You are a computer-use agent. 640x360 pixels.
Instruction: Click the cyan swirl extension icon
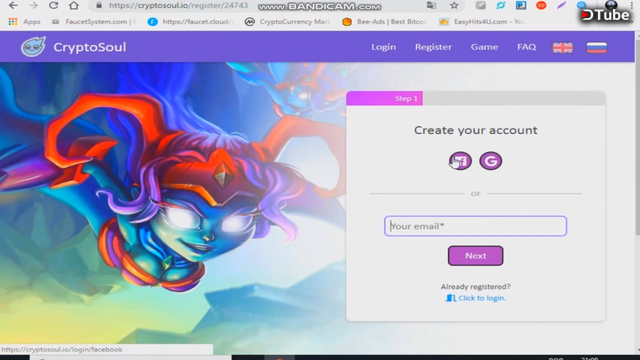pyautogui.click(x=500, y=6)
